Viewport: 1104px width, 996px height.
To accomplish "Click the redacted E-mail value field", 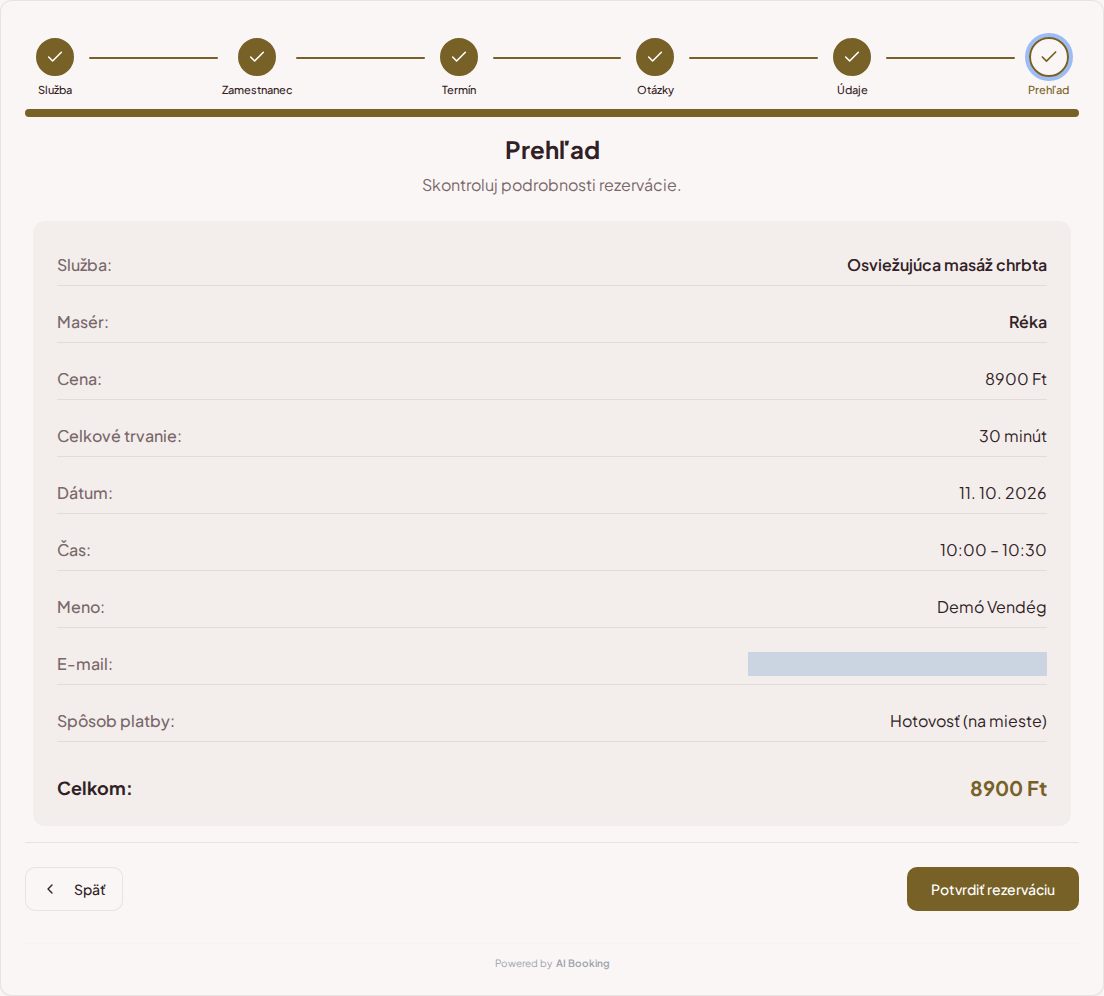I will [x=897, y=664].
